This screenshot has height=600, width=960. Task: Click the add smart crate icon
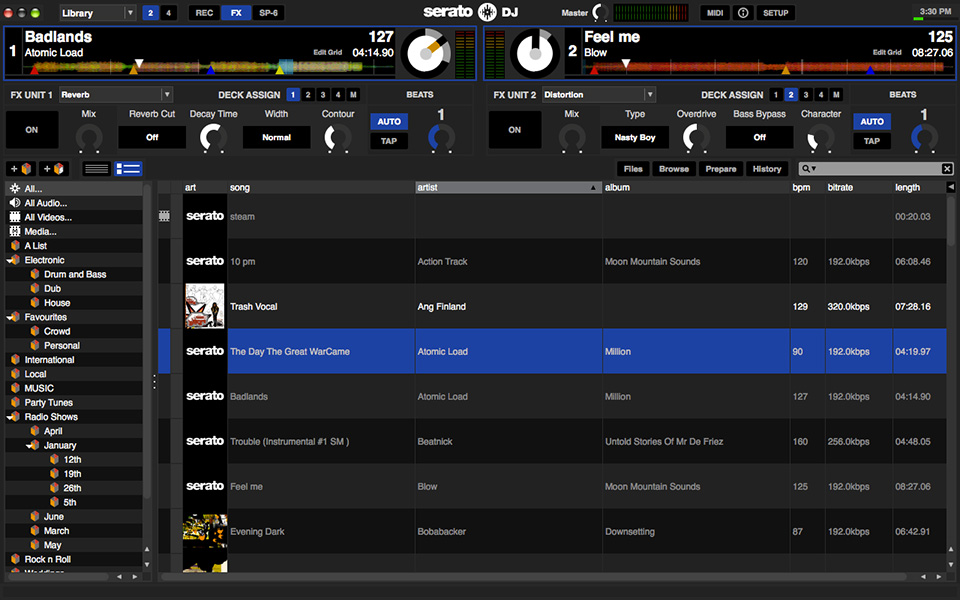(x=54, y=169)
